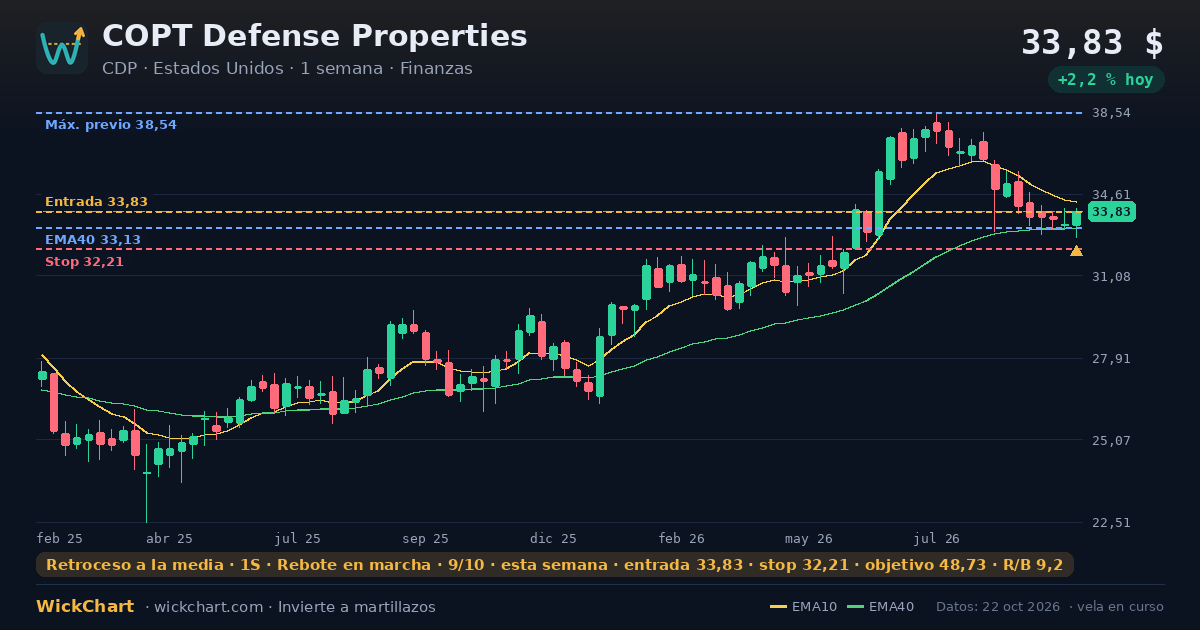Viewport: 1200px width, 630px height.
Task: Click the Entrada 33,83 label
Action: click(x=96, y=202)
